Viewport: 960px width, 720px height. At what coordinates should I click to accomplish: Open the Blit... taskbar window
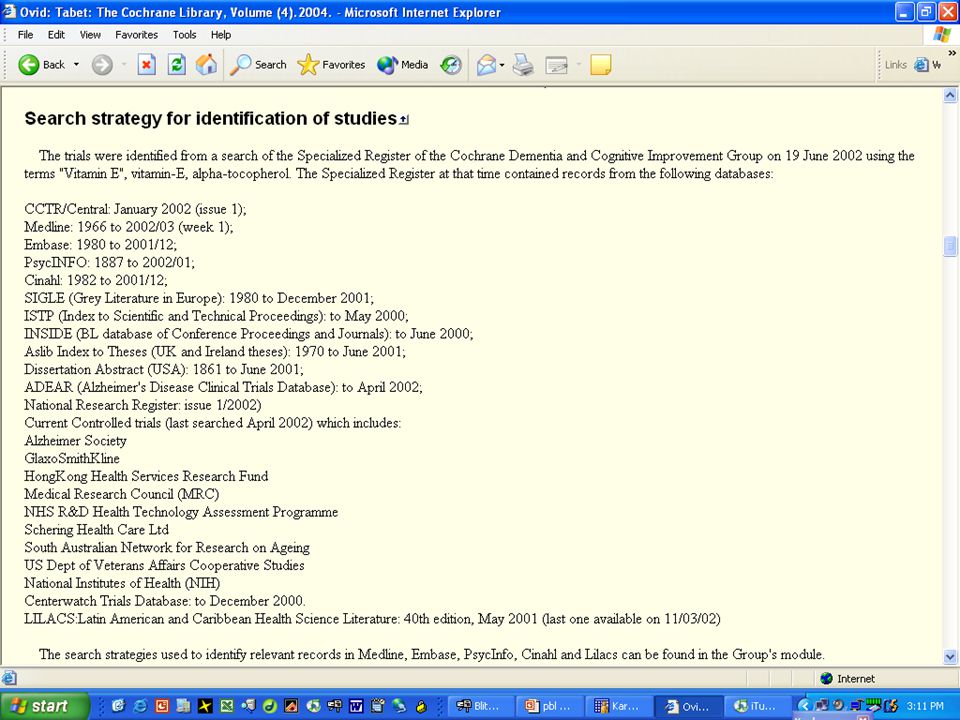[481, 706]
